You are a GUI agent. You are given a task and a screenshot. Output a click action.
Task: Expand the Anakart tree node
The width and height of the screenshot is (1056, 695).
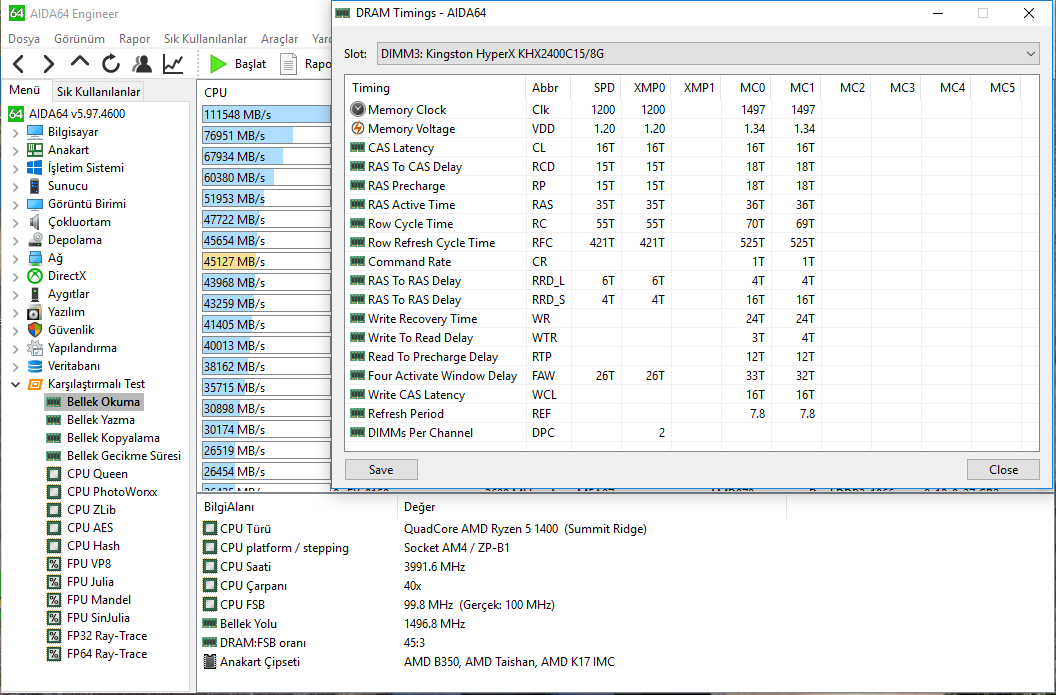click(x=15, y=150)
